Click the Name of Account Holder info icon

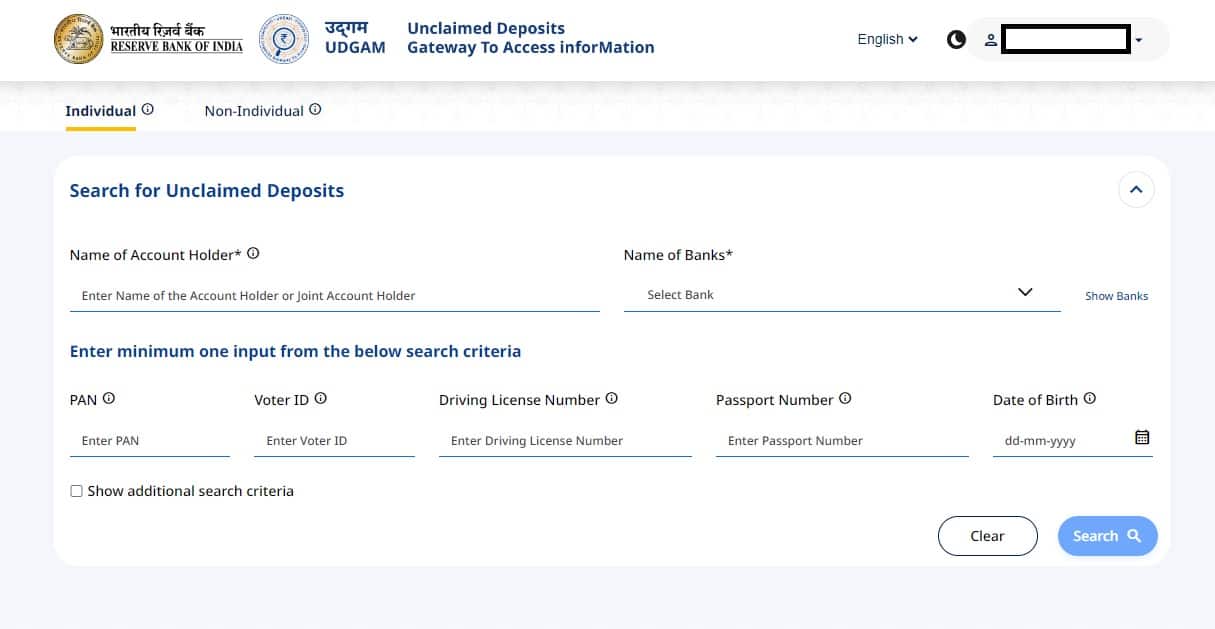(x=253, y=253)
